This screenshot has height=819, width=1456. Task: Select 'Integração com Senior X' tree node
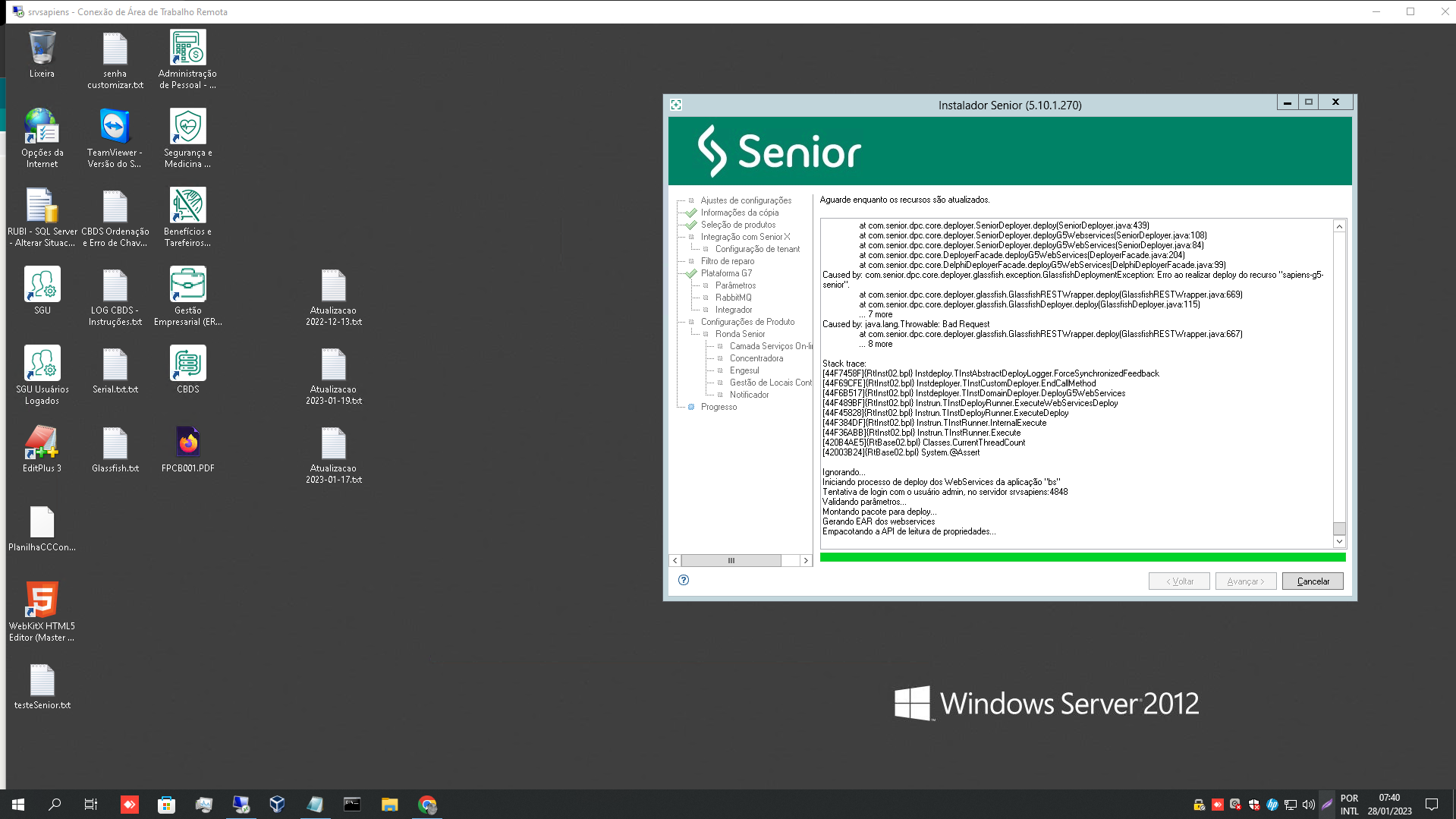click(745, 237)
